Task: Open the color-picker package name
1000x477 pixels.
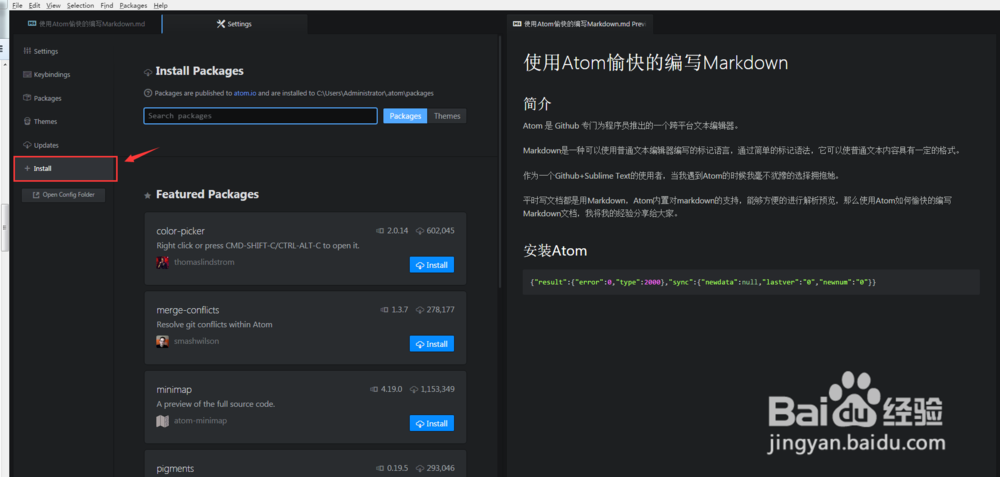Action: [x=180, y=231]
